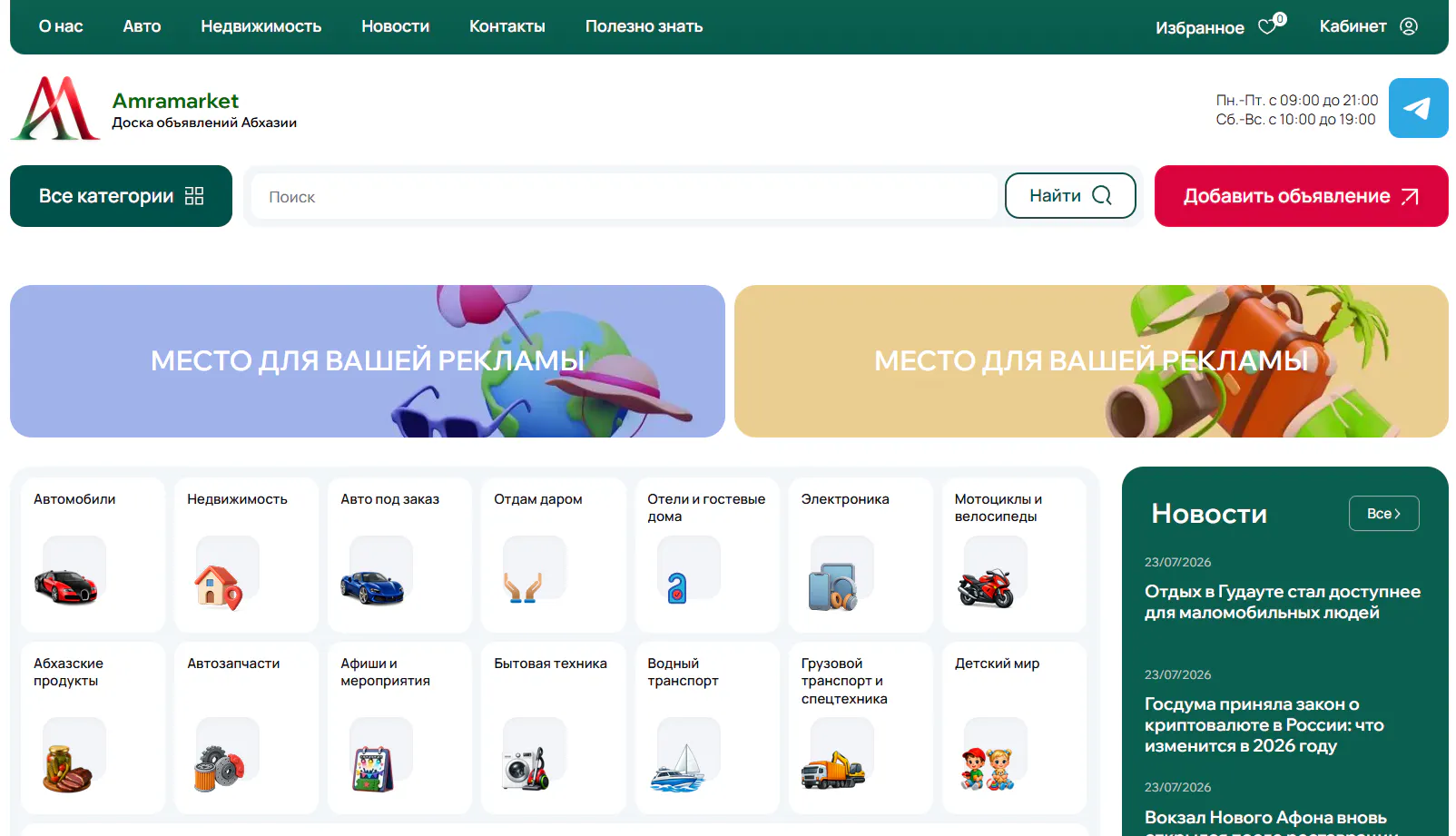Screen dimensions: 1456x836
Task: Click the children icon for Детский мир
Action: pyautogui.click(x=987, y=769)
